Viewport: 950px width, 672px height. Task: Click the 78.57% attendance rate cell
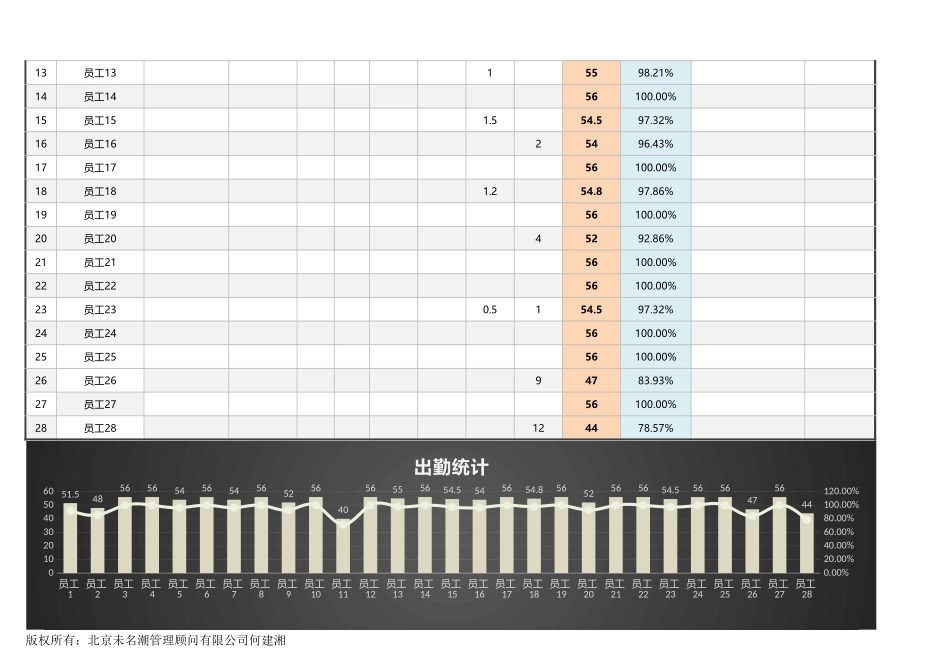coord(655,428)
